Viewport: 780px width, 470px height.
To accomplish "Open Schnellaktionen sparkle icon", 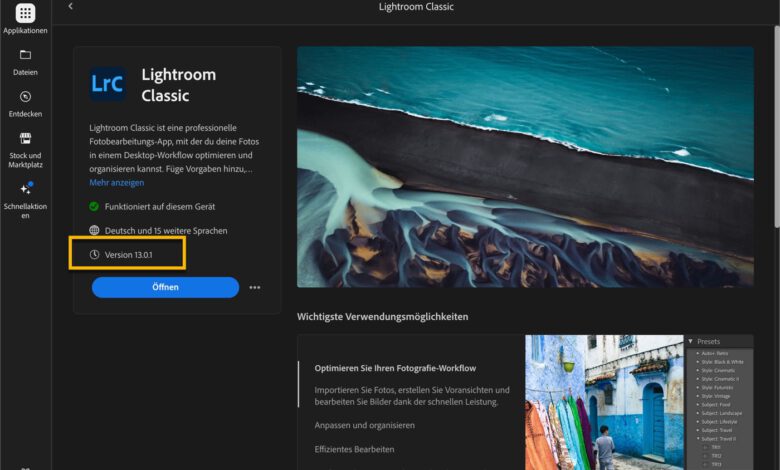I will [x=27, y=188].
